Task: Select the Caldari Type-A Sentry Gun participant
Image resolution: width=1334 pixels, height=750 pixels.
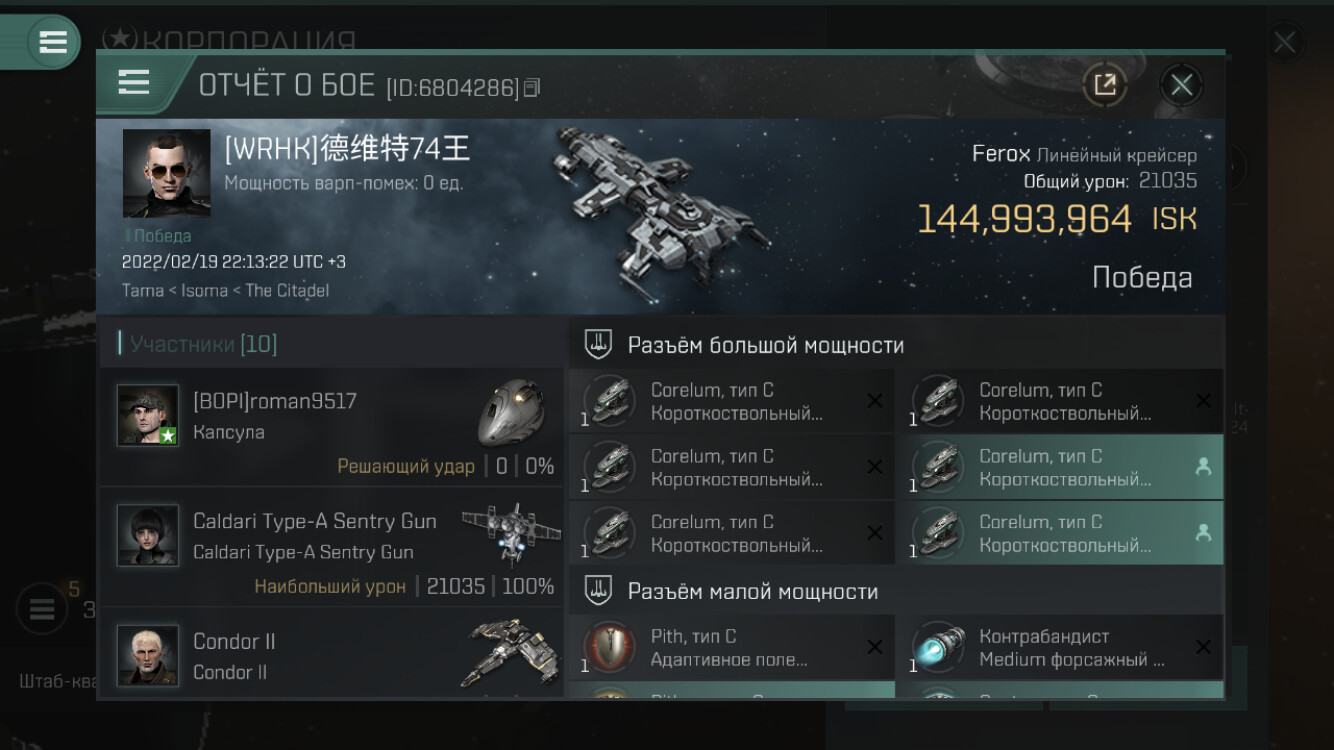Action: point(331,546)
